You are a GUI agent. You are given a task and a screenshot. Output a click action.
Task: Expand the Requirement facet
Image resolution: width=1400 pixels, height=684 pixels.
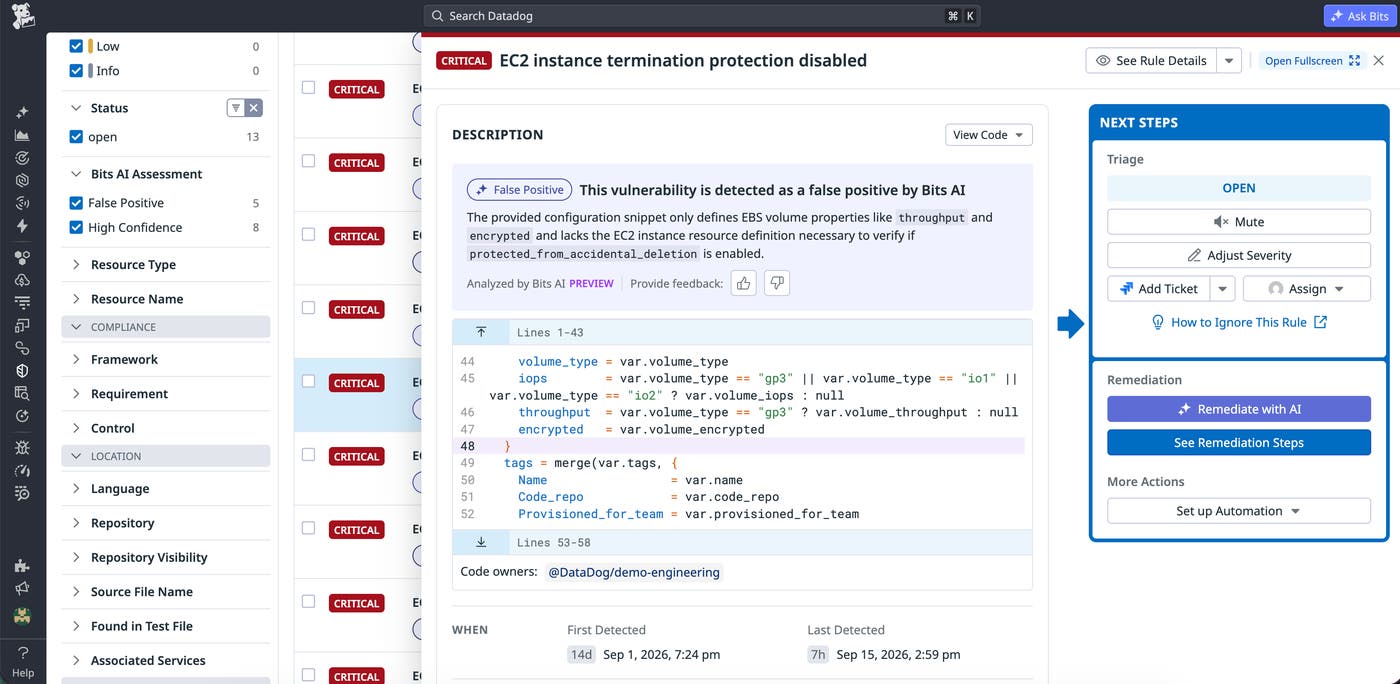(x=76, y=394)
